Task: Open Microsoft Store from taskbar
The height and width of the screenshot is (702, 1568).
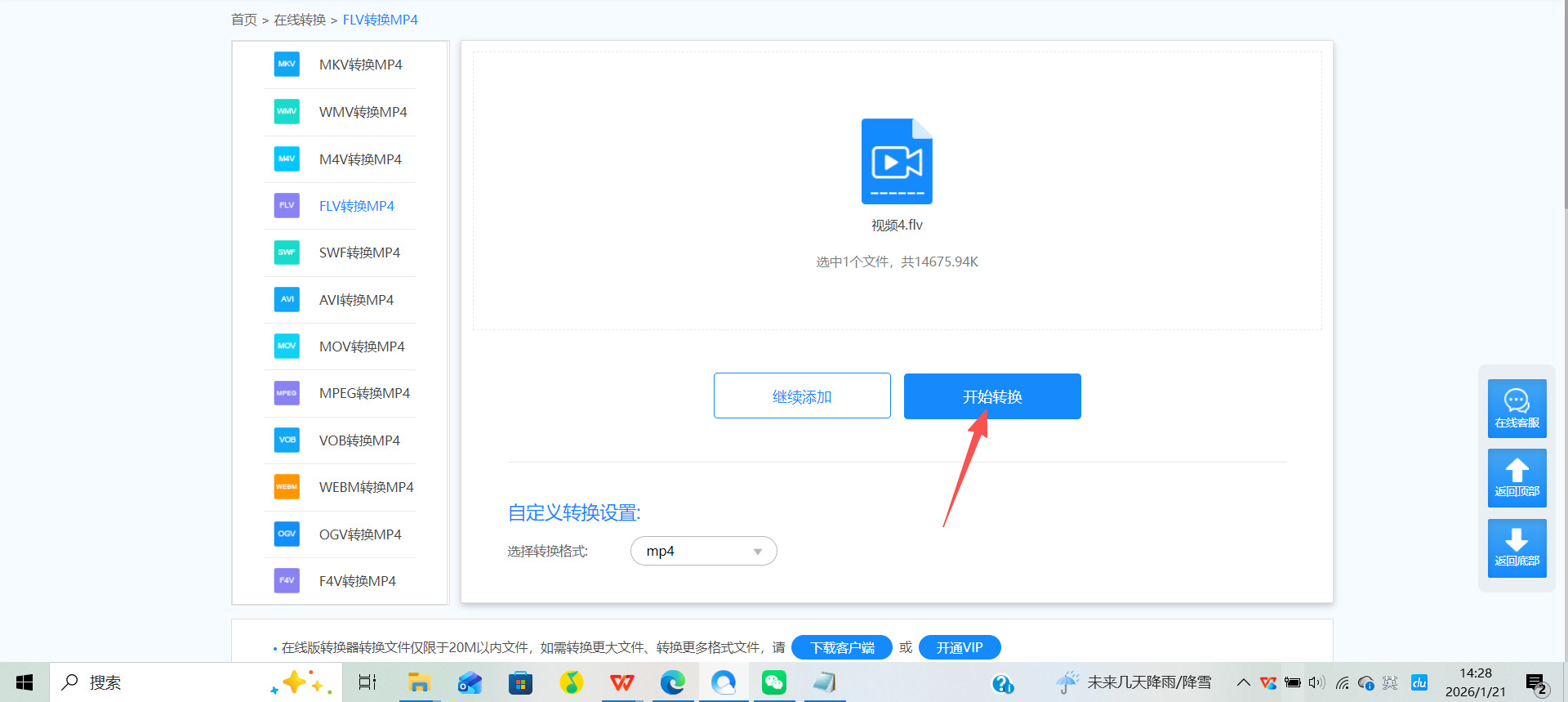Action: (520, 682)
